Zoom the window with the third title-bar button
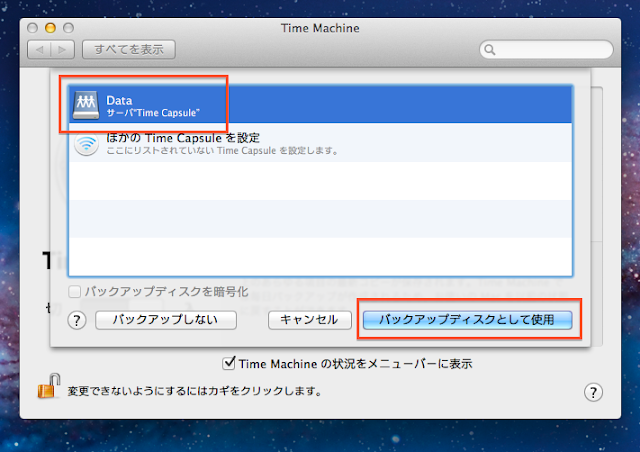640x452 pixels. (69, 28)
